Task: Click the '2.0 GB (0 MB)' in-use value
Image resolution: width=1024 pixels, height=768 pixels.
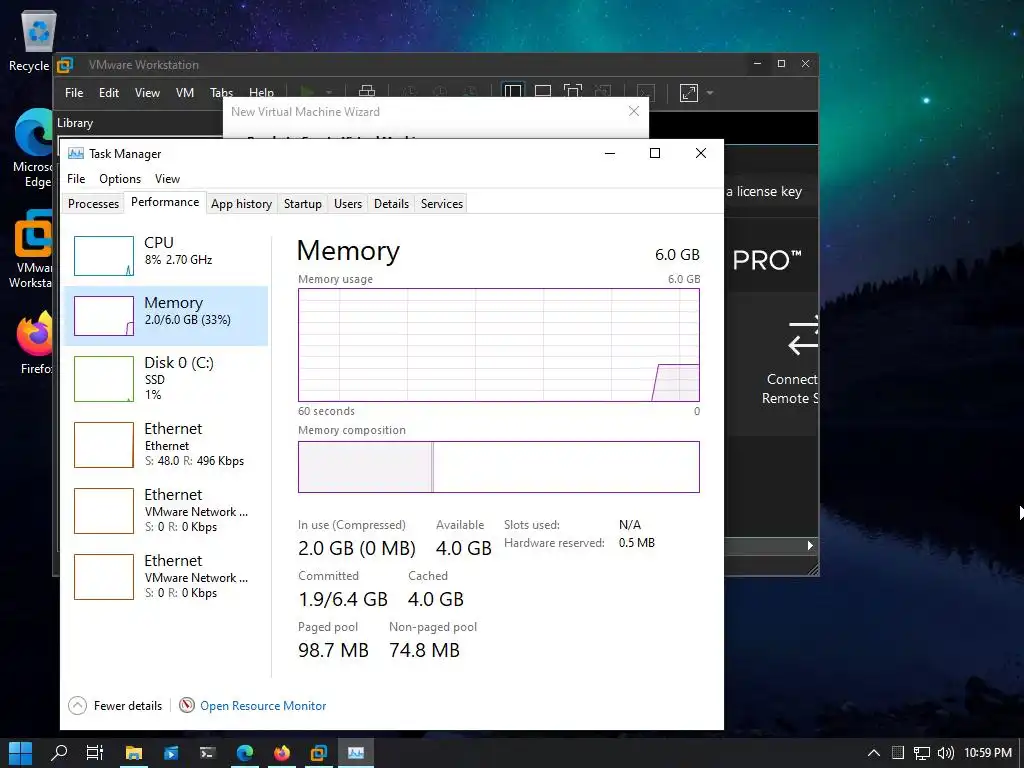Action: [357, 548]
